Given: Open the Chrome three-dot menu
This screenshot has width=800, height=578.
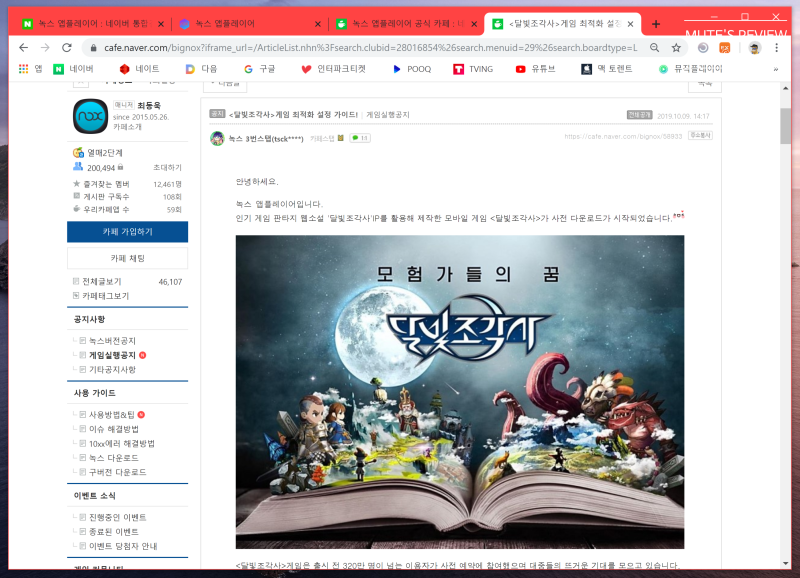Looking at the screenshot, I should [x=777, y=47].
